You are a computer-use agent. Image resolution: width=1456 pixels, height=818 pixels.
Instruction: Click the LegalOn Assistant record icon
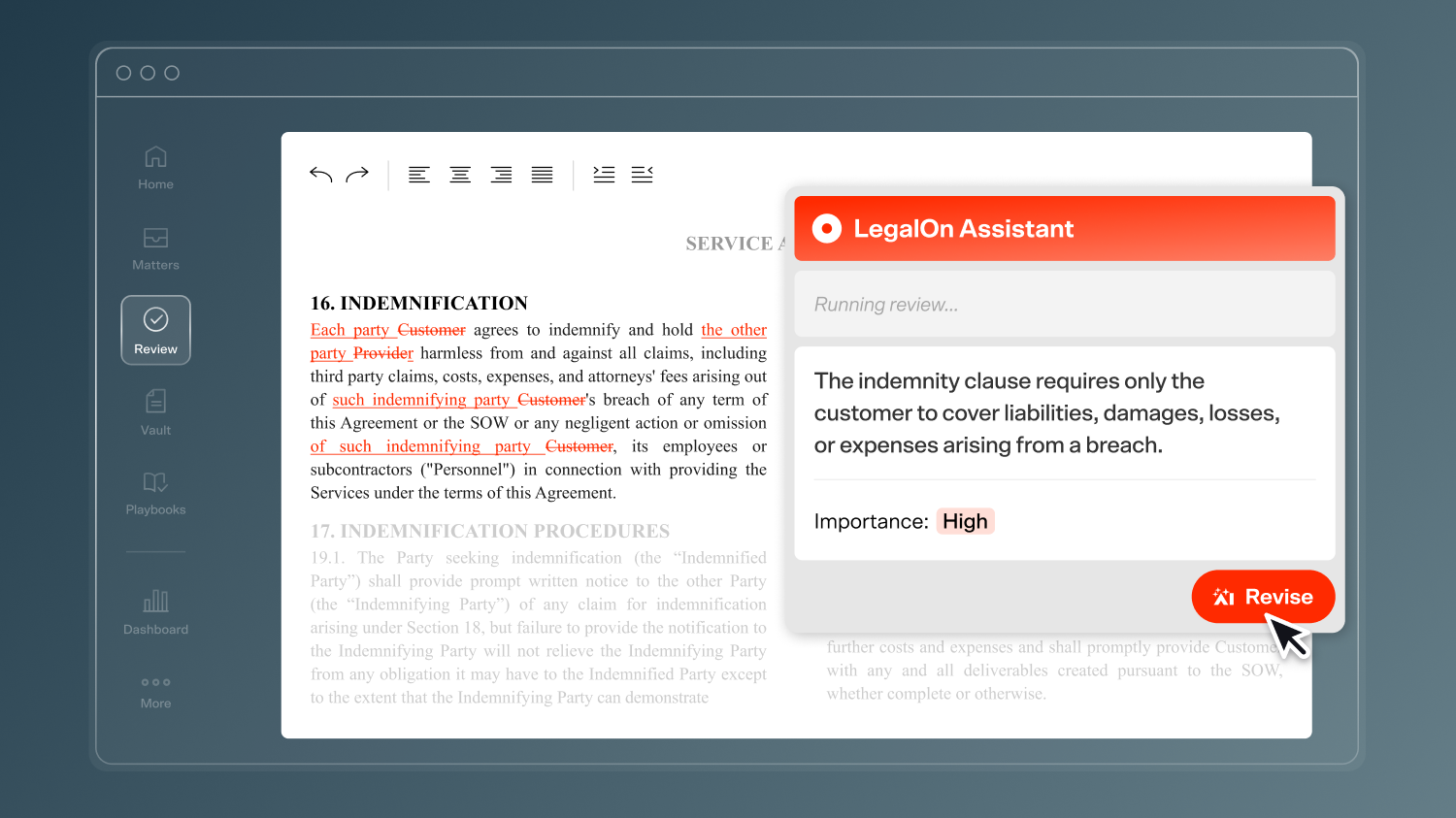point(827,229)
